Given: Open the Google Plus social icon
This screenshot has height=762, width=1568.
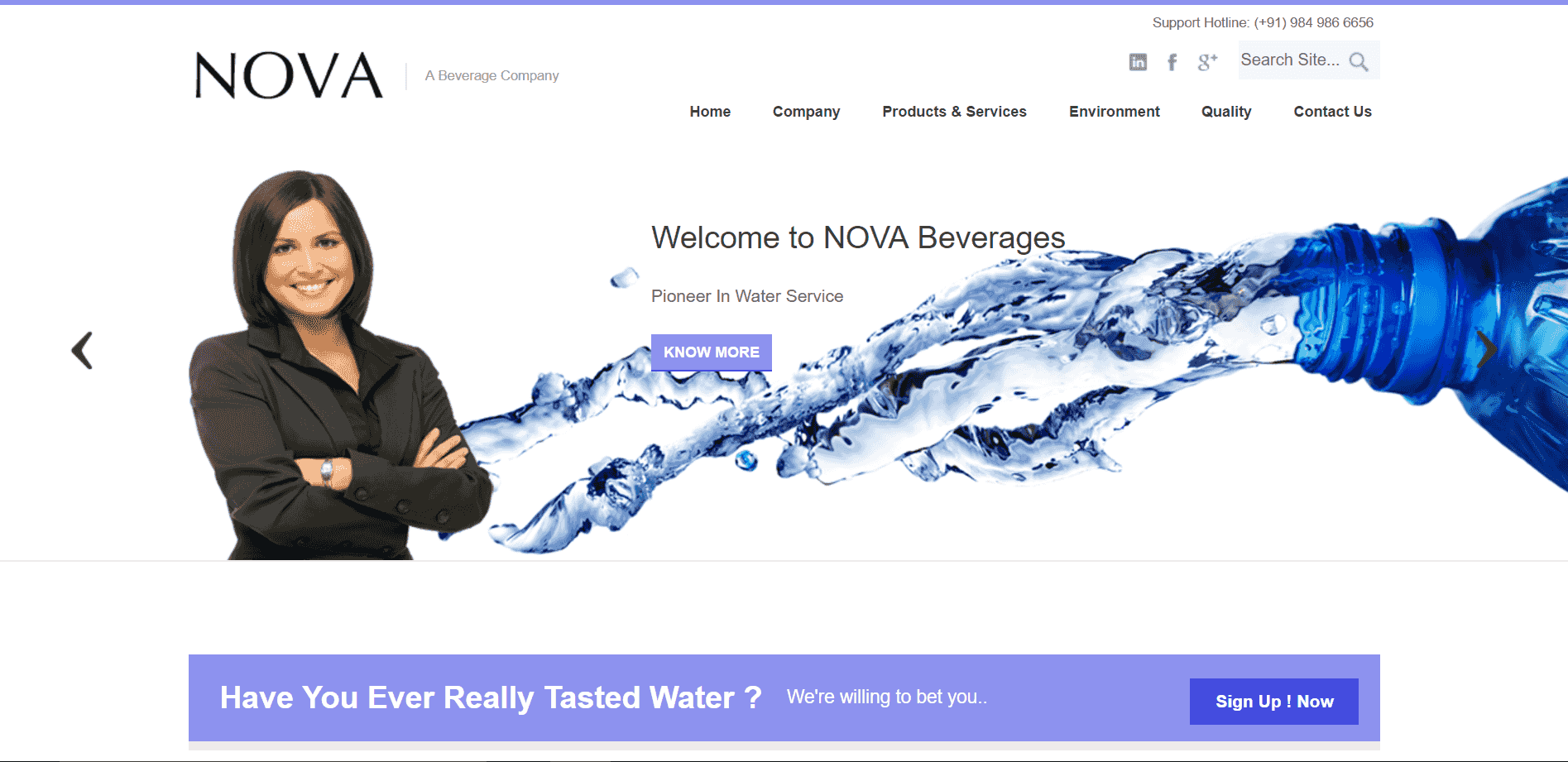Looking at the screenshot, I should (x=1207, y=62).
